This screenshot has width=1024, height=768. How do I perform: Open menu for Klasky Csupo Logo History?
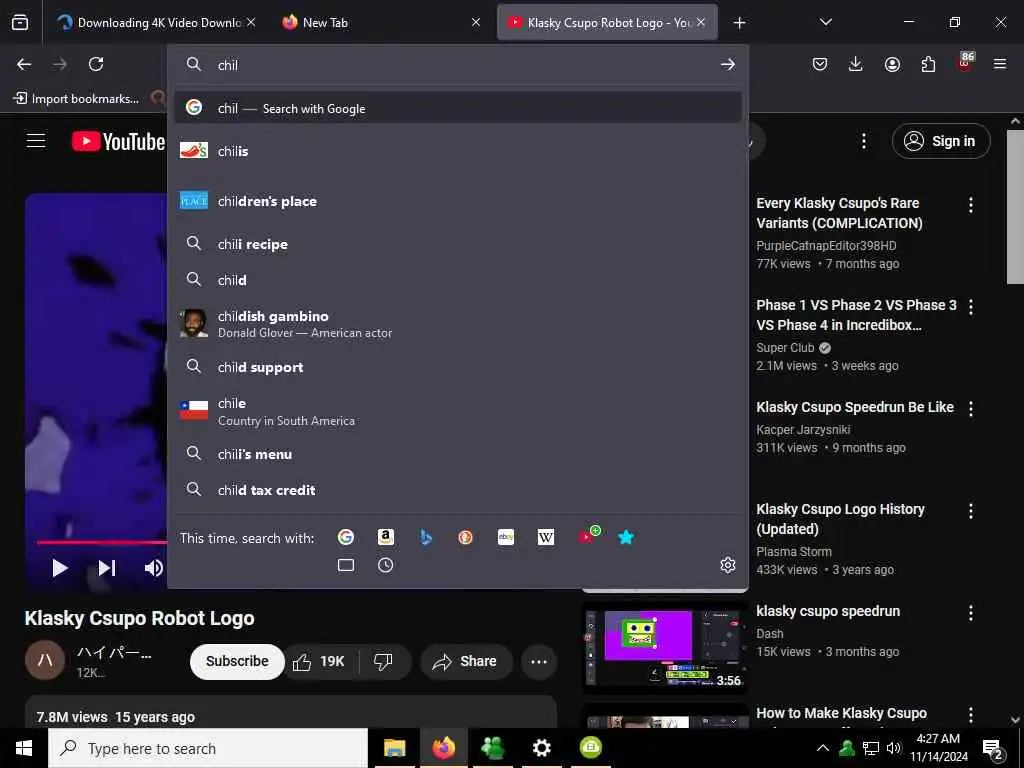coord(971,511)
